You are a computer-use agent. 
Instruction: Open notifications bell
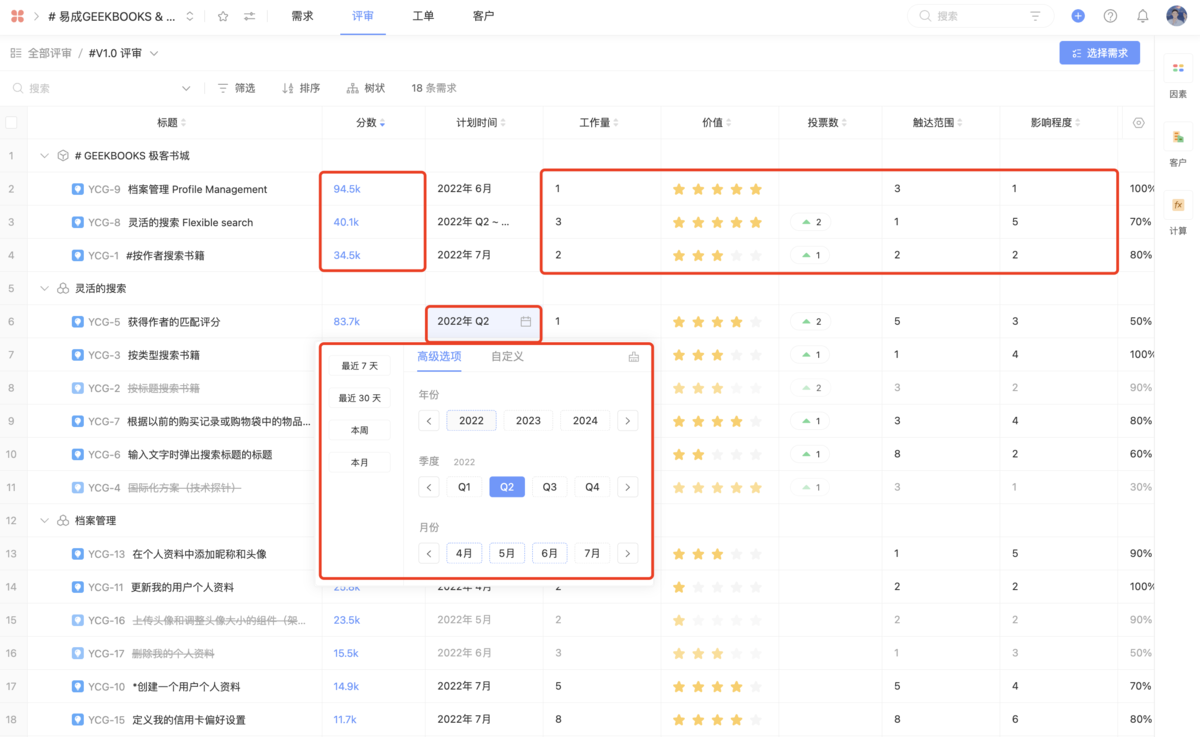click(x=1142, y=16)
